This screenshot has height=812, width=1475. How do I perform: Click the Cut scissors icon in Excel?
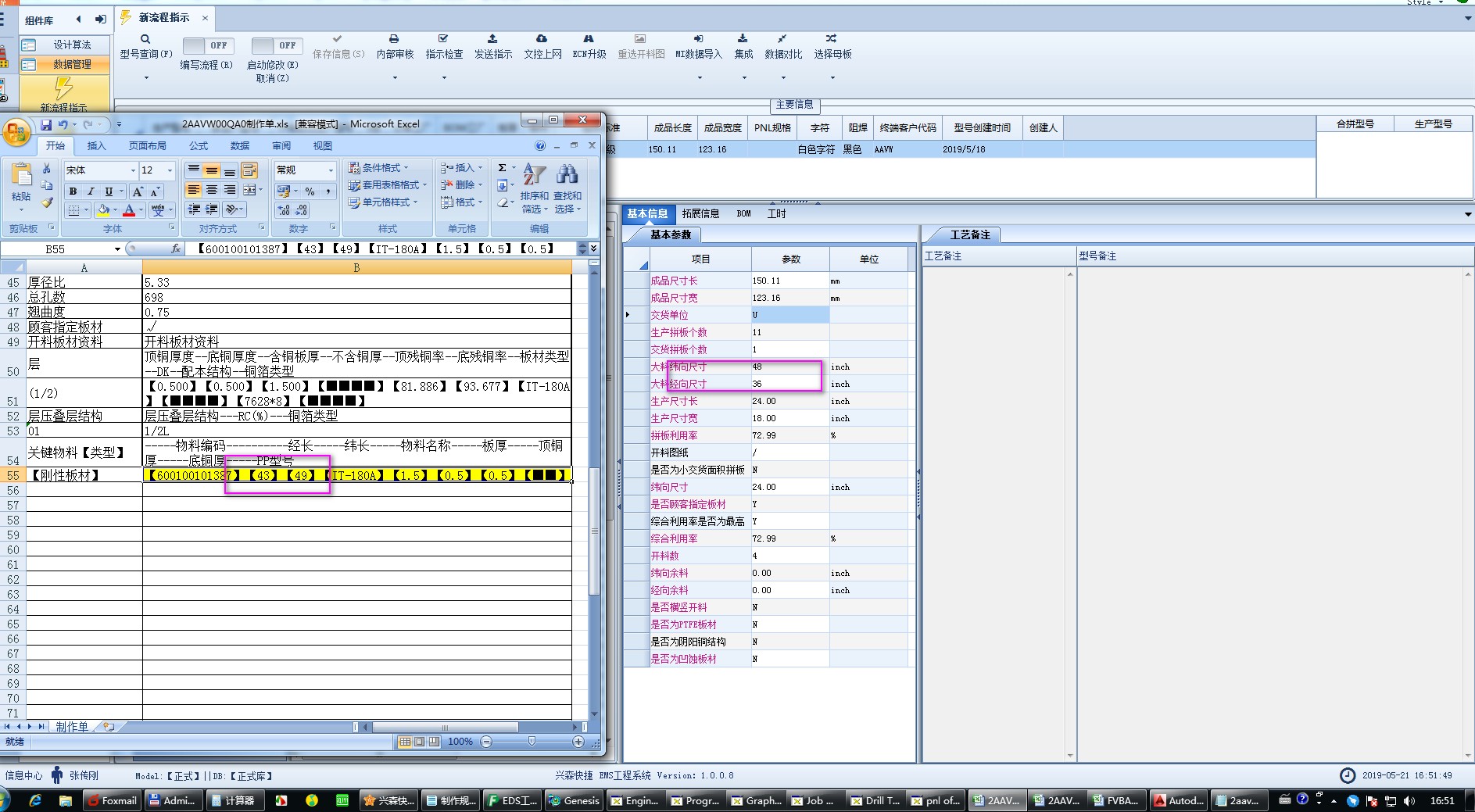[46, 168]
